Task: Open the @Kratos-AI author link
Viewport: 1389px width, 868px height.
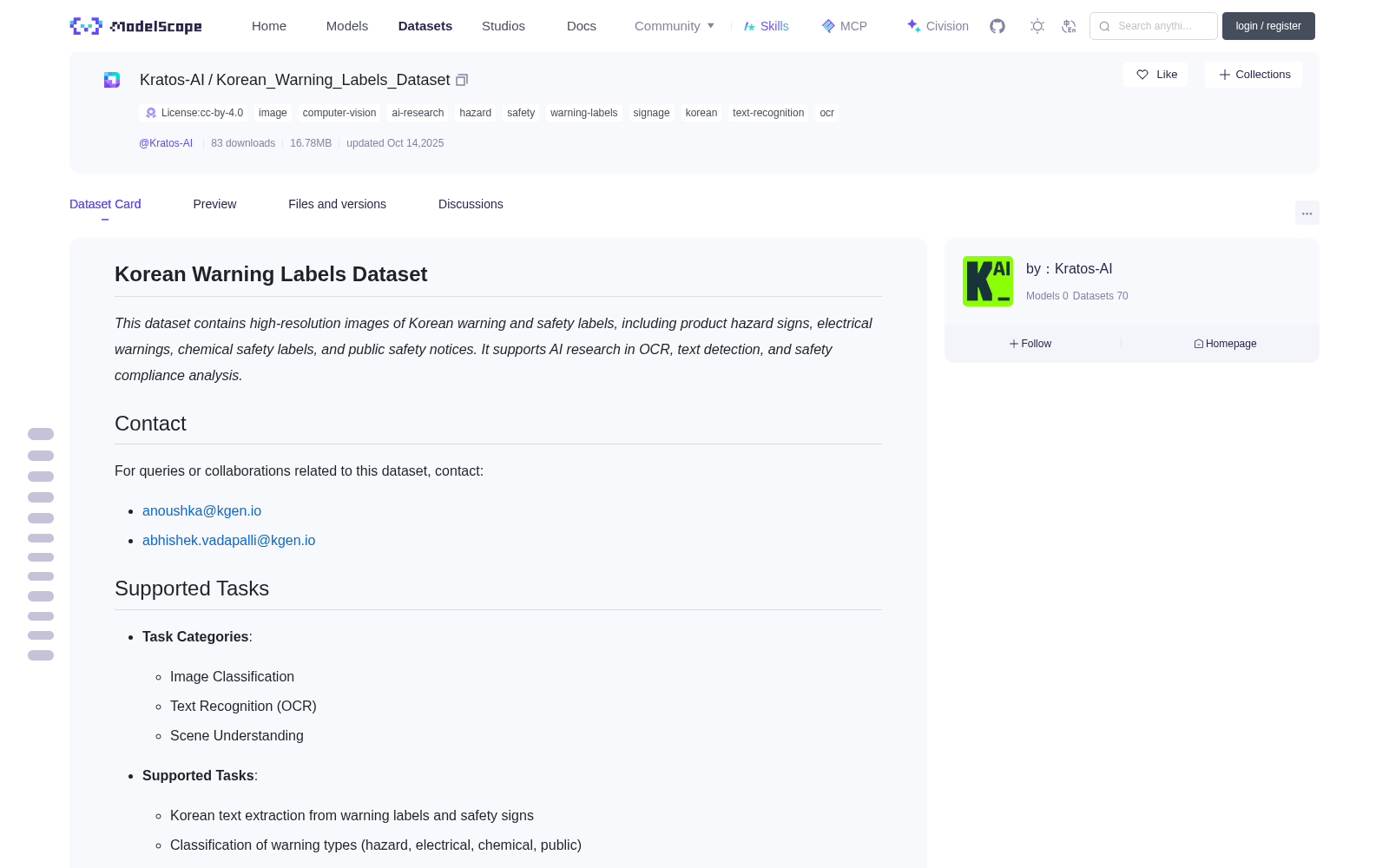Action: pyautogui.click(x=166, y=143)
